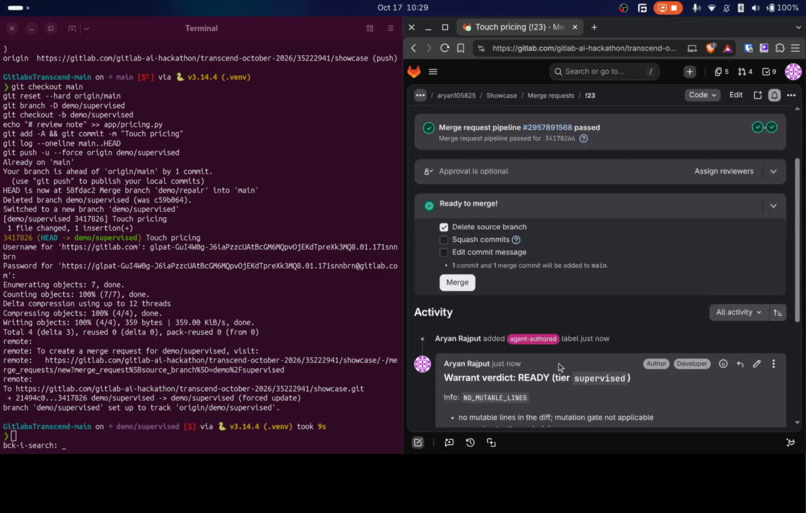Open the pipeline help question mark icon
The width and height of the screenshot is (806, 513).
point(583,139)
